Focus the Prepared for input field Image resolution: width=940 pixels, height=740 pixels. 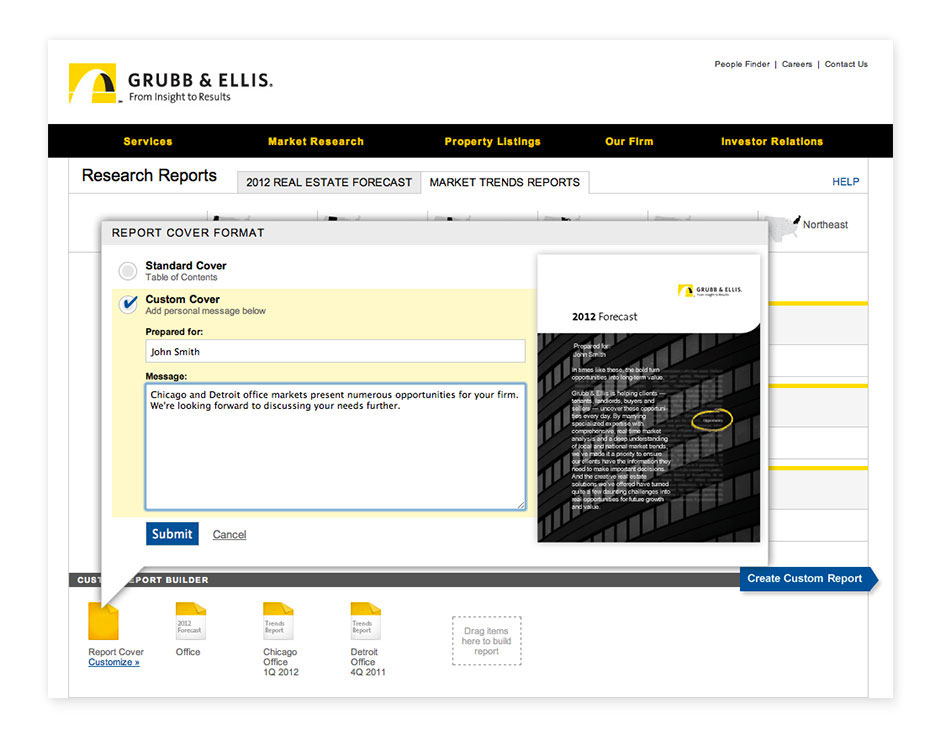335,351
